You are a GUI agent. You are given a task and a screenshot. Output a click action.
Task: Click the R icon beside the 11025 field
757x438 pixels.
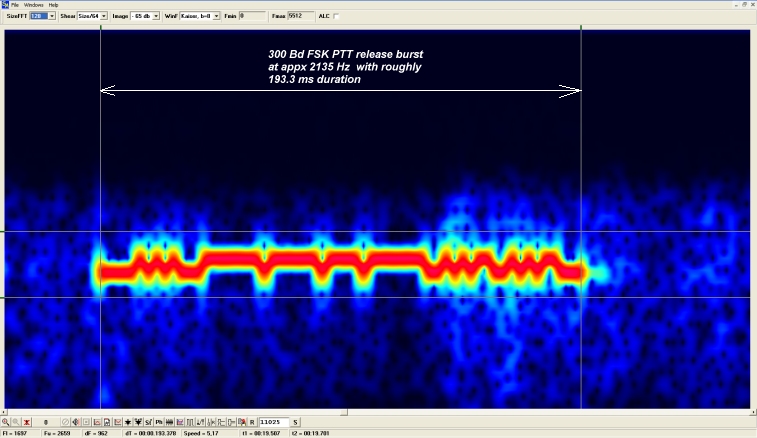point(252,422)
